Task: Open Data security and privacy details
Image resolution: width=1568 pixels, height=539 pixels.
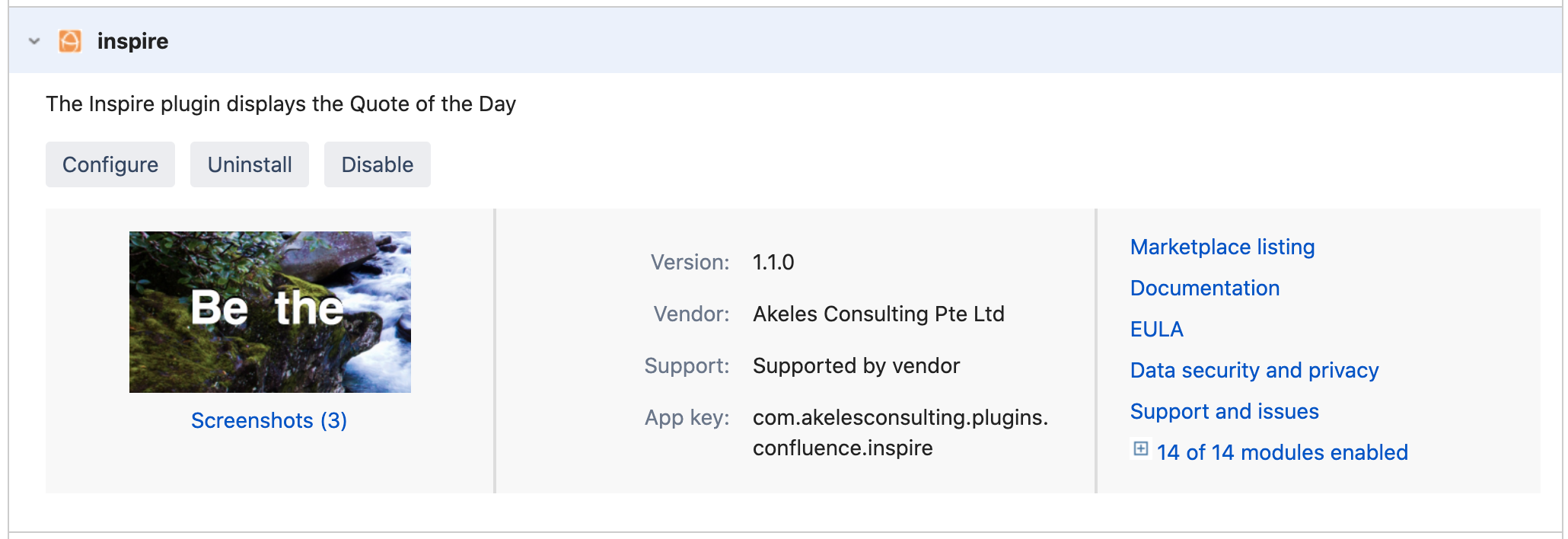Action: [x=1254, y=370]
